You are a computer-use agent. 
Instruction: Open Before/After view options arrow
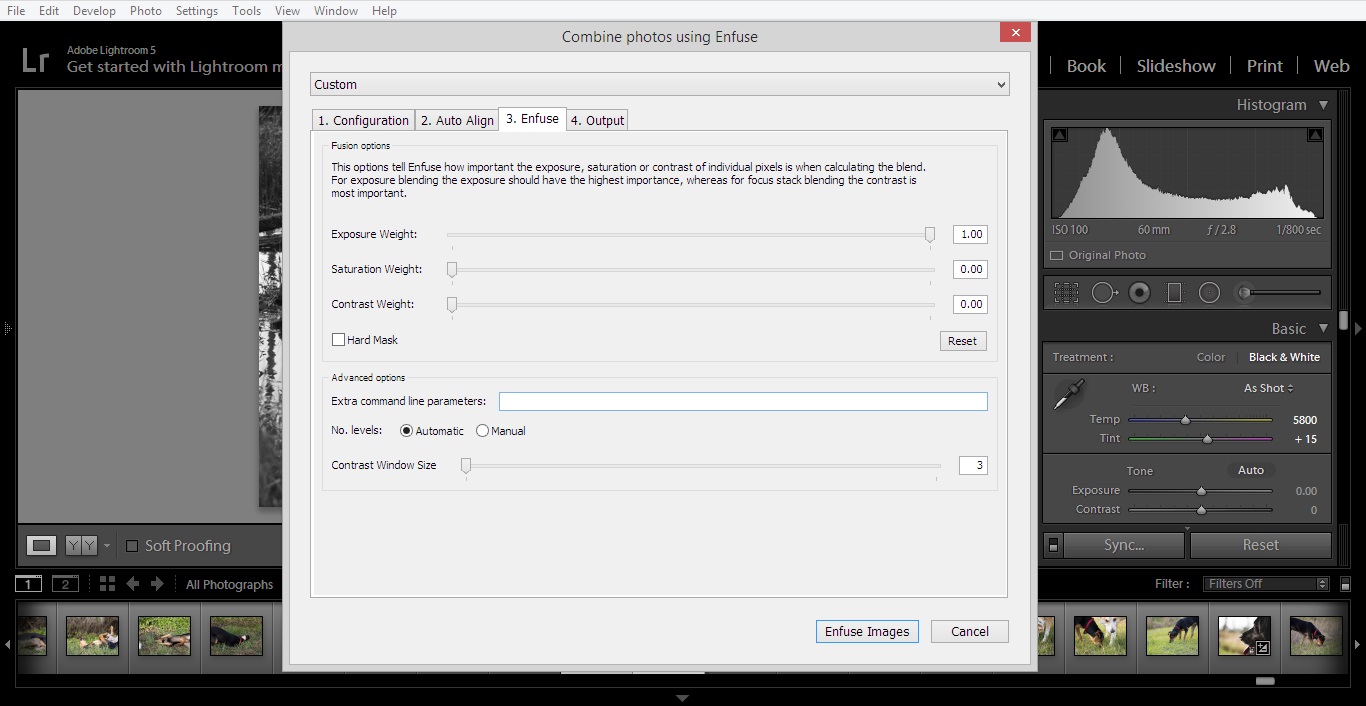coord(107,546)
